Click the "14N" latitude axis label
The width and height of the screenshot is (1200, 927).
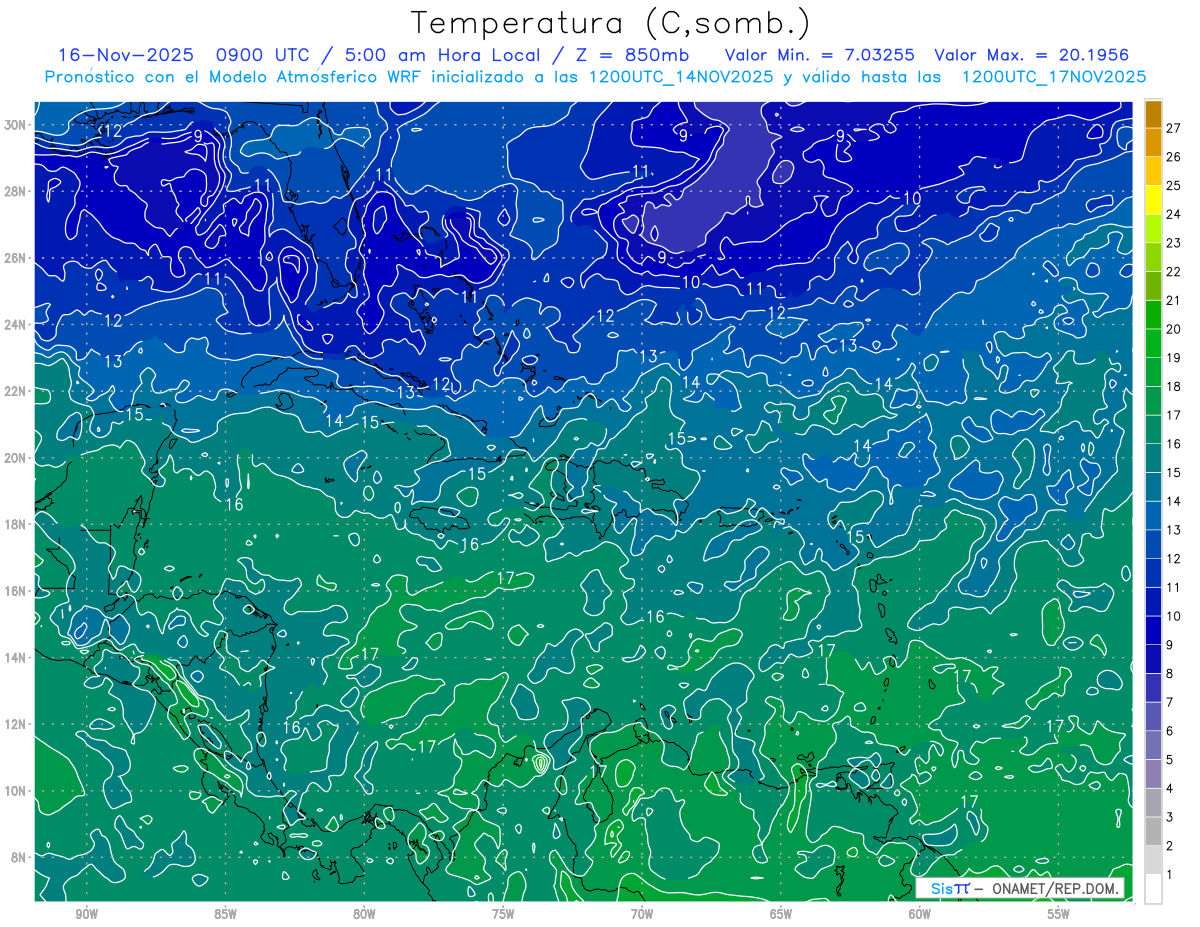click(x=16, y=657)
